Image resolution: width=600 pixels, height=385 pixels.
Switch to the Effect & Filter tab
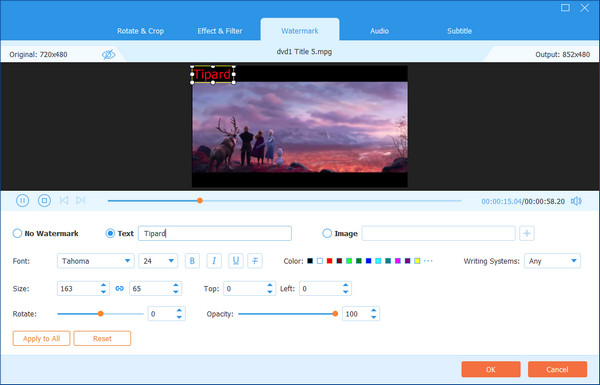pyautogui.click(x=220, y=31)
